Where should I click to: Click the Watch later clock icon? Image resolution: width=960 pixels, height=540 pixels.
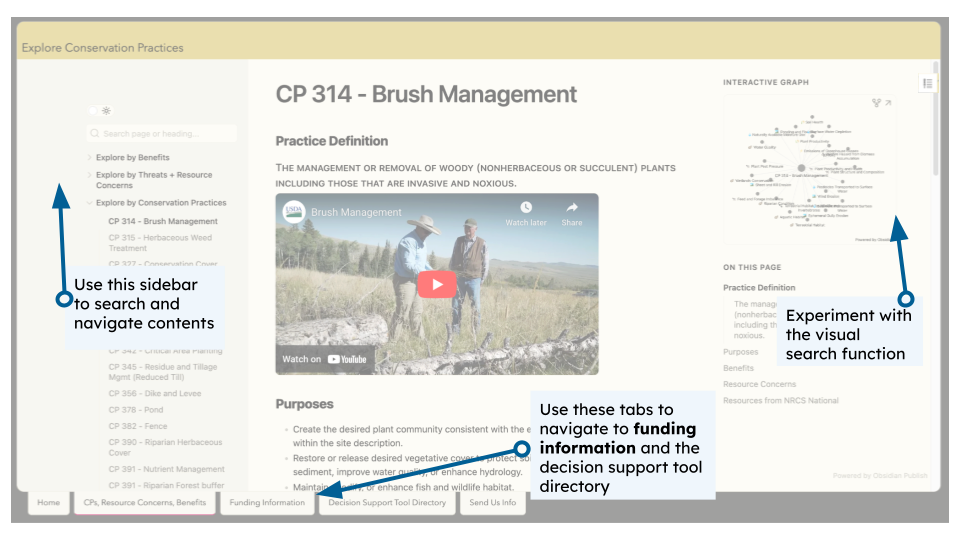(x=526, y=213)
